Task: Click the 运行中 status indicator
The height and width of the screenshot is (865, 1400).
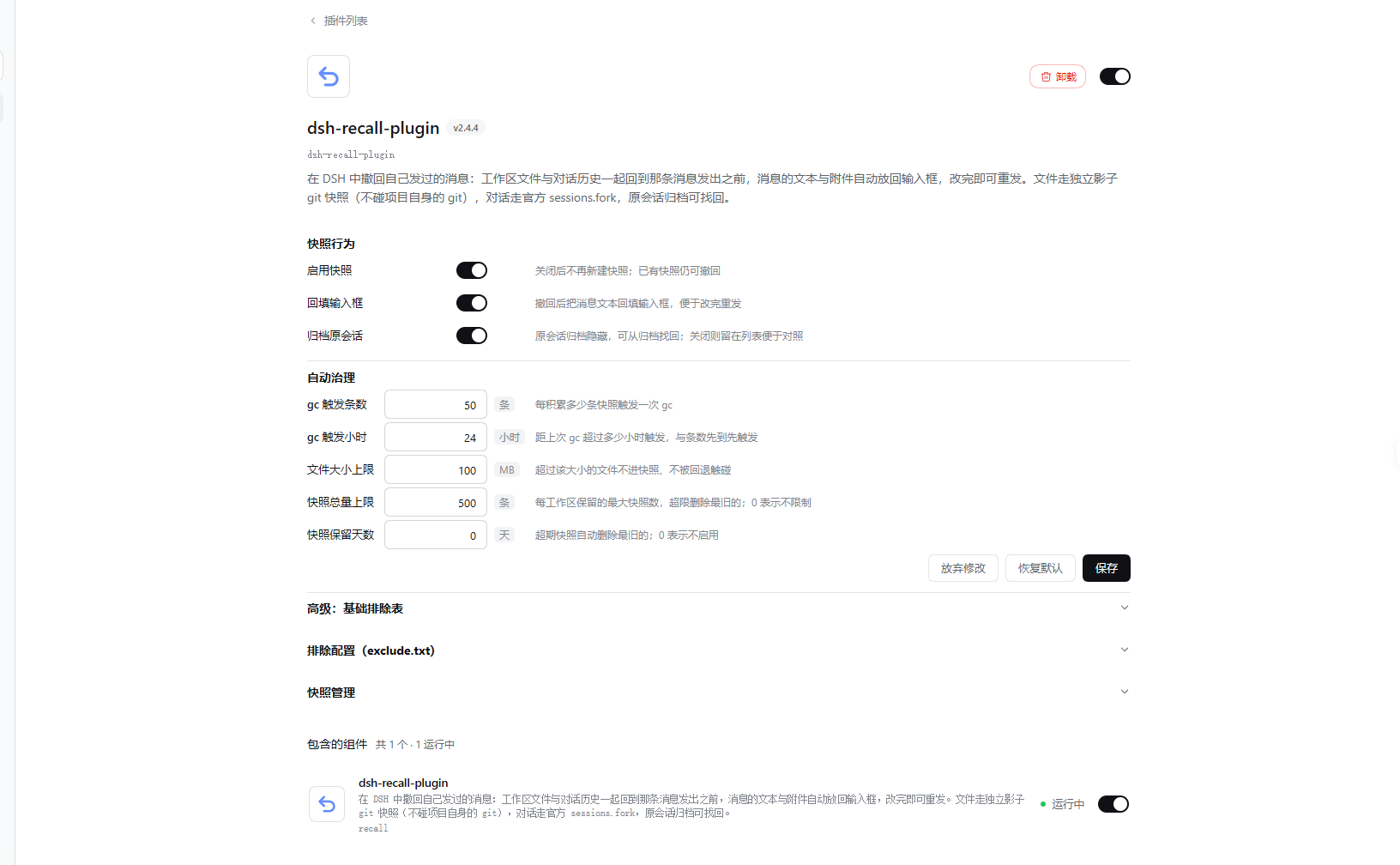Action: click(x=1062, y=804)
